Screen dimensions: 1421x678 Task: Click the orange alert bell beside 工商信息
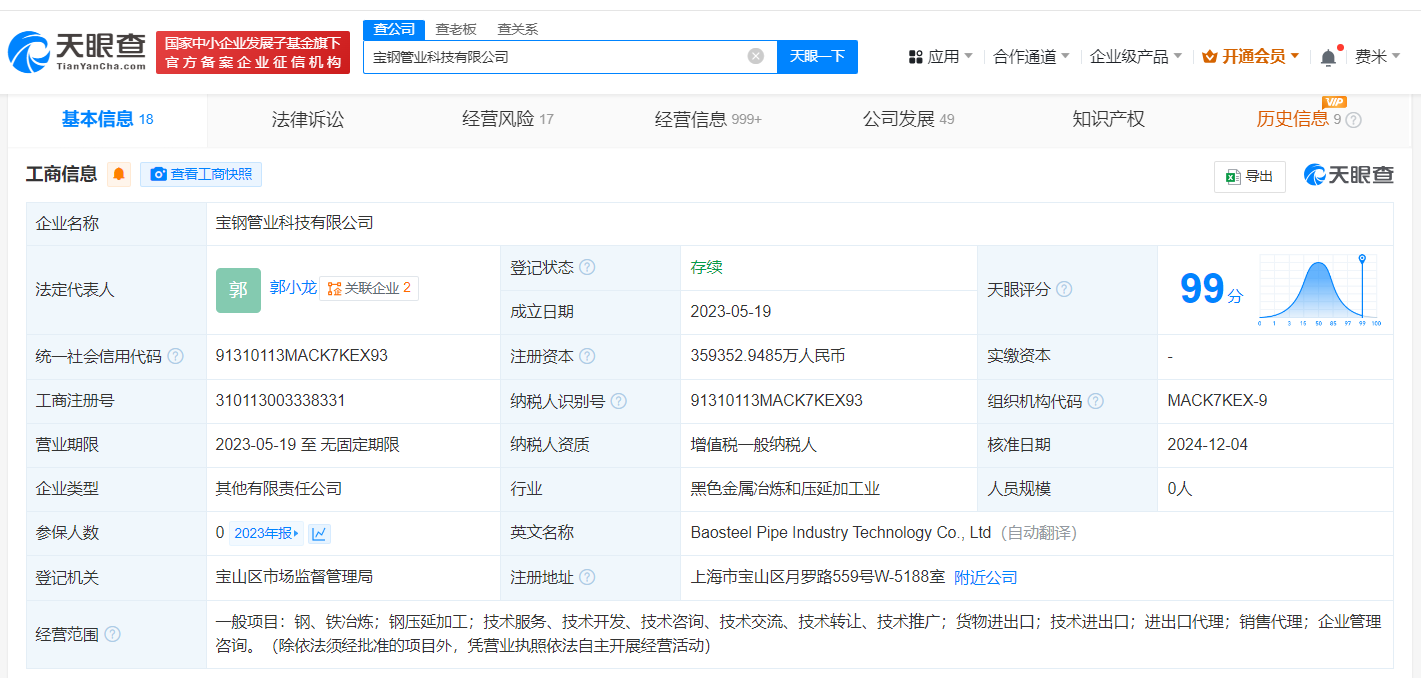(x=119, y=174)
